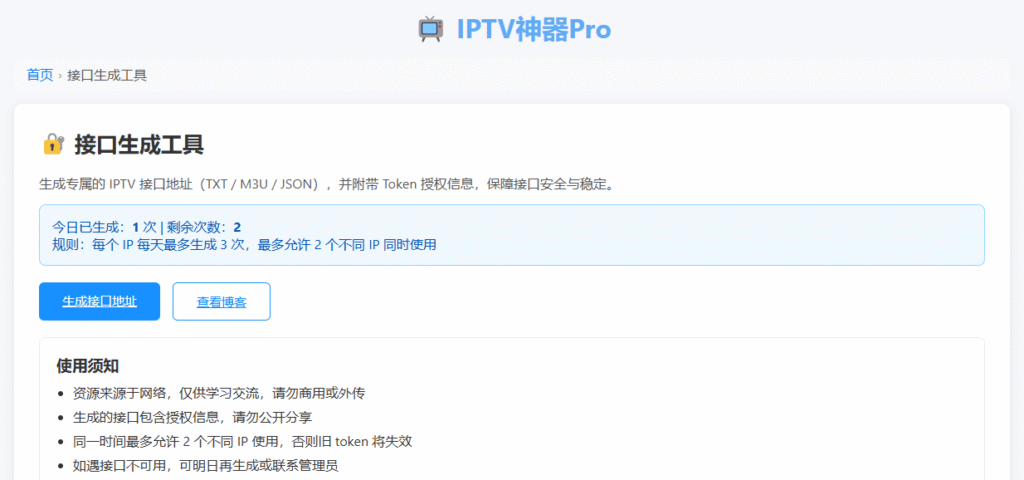Click the IPTV神器Pro site title
Image resolution: width=1024 pixels, height=480 pixels.
(533, 30)
